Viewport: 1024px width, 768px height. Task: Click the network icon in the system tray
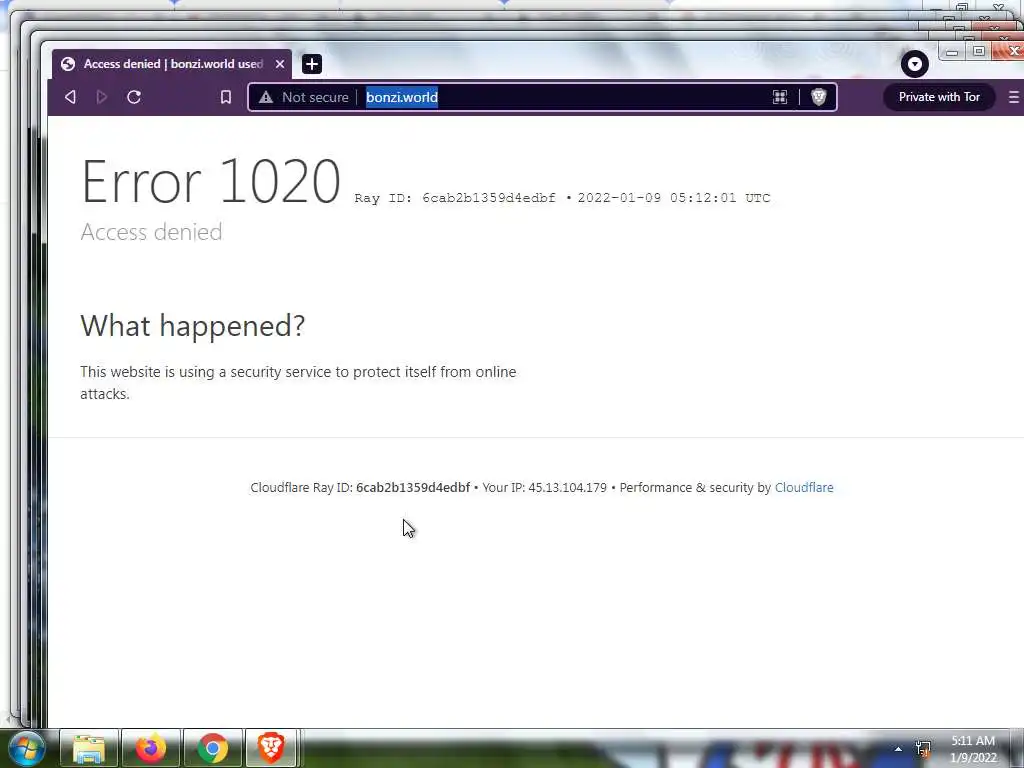(x=923, y=748)
